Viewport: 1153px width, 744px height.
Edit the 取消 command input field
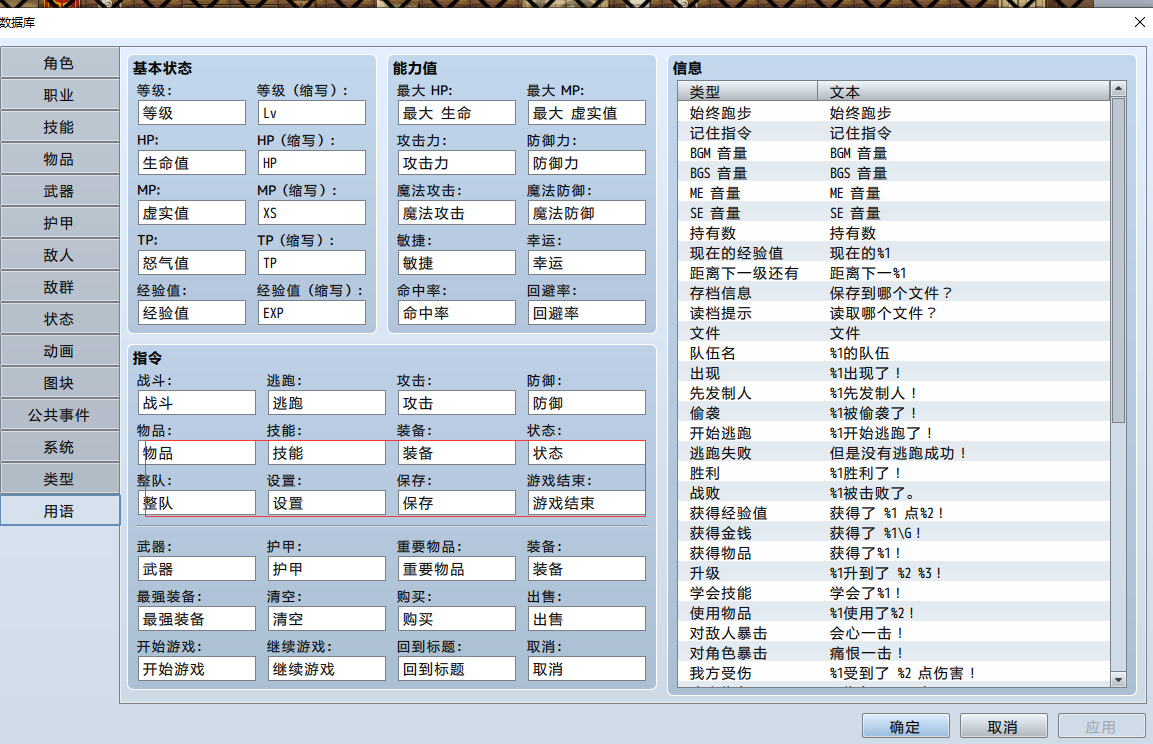pos(587,669)
